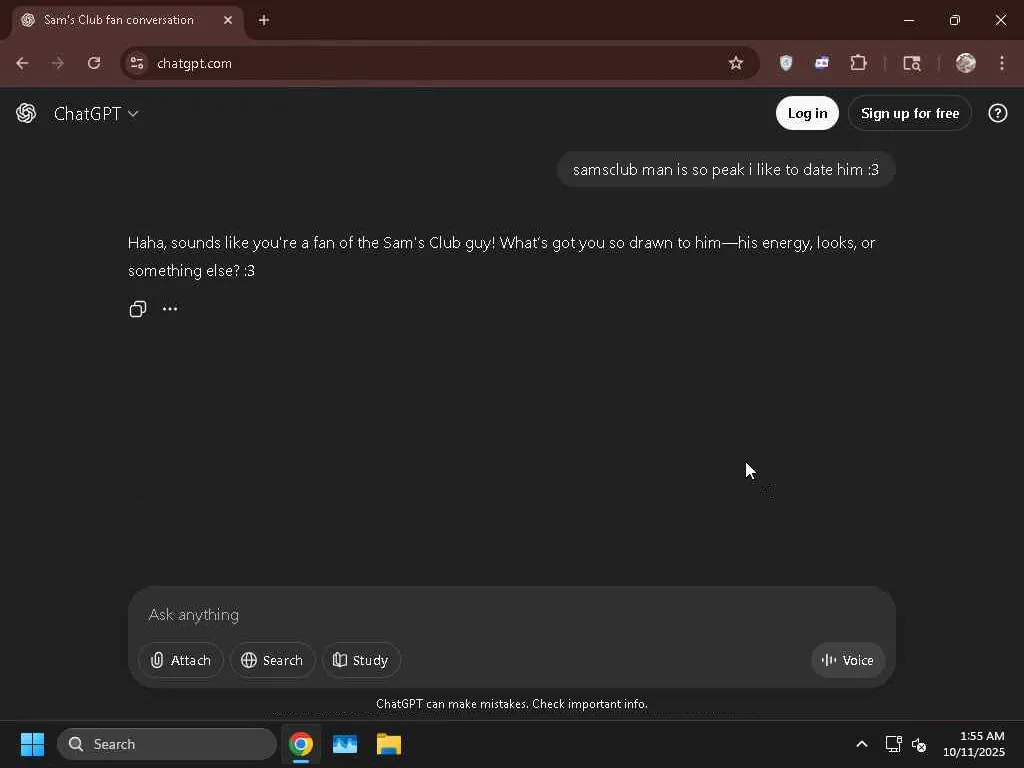Open the shield extension icon
1024x768 pixels.
point(786,63)
